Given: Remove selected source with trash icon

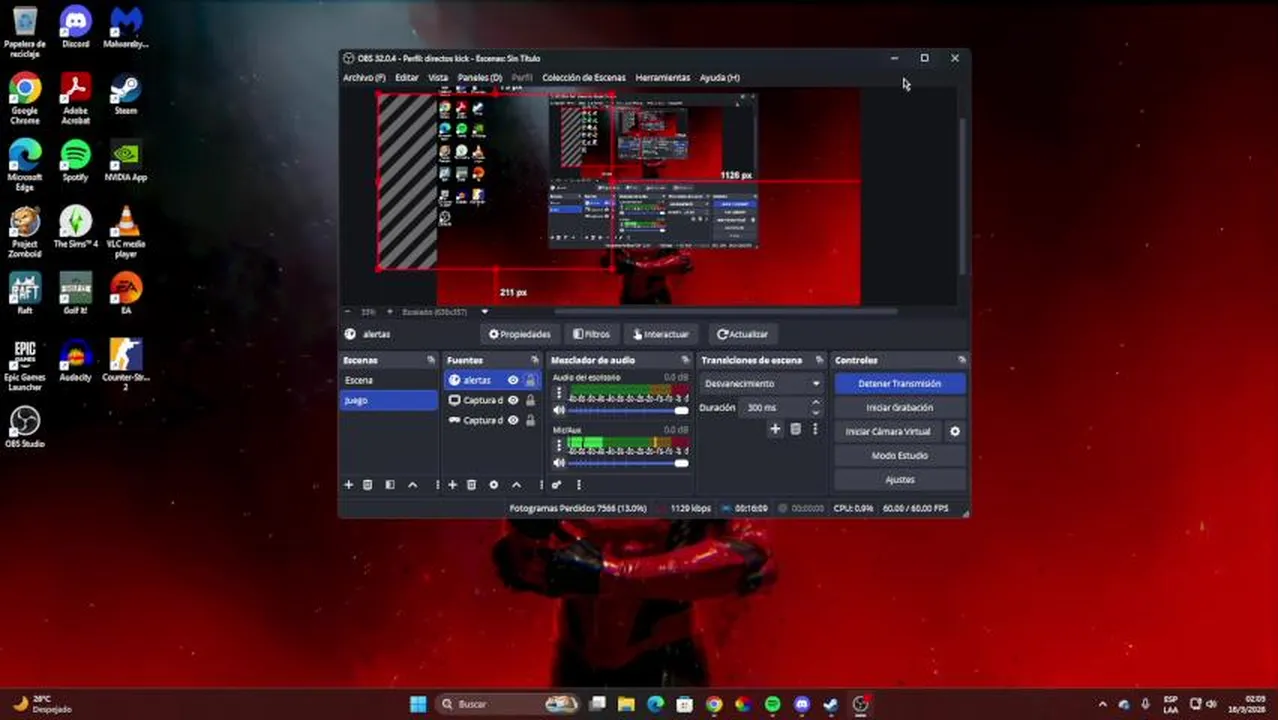Looking at the screenshot, I should pos(471,484).
